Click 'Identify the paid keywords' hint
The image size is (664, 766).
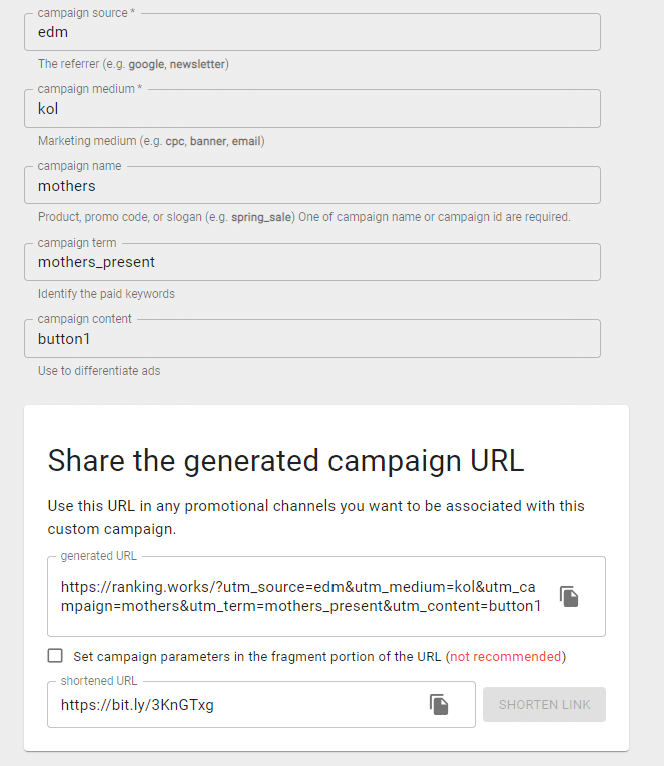click(x=106, y=294)
